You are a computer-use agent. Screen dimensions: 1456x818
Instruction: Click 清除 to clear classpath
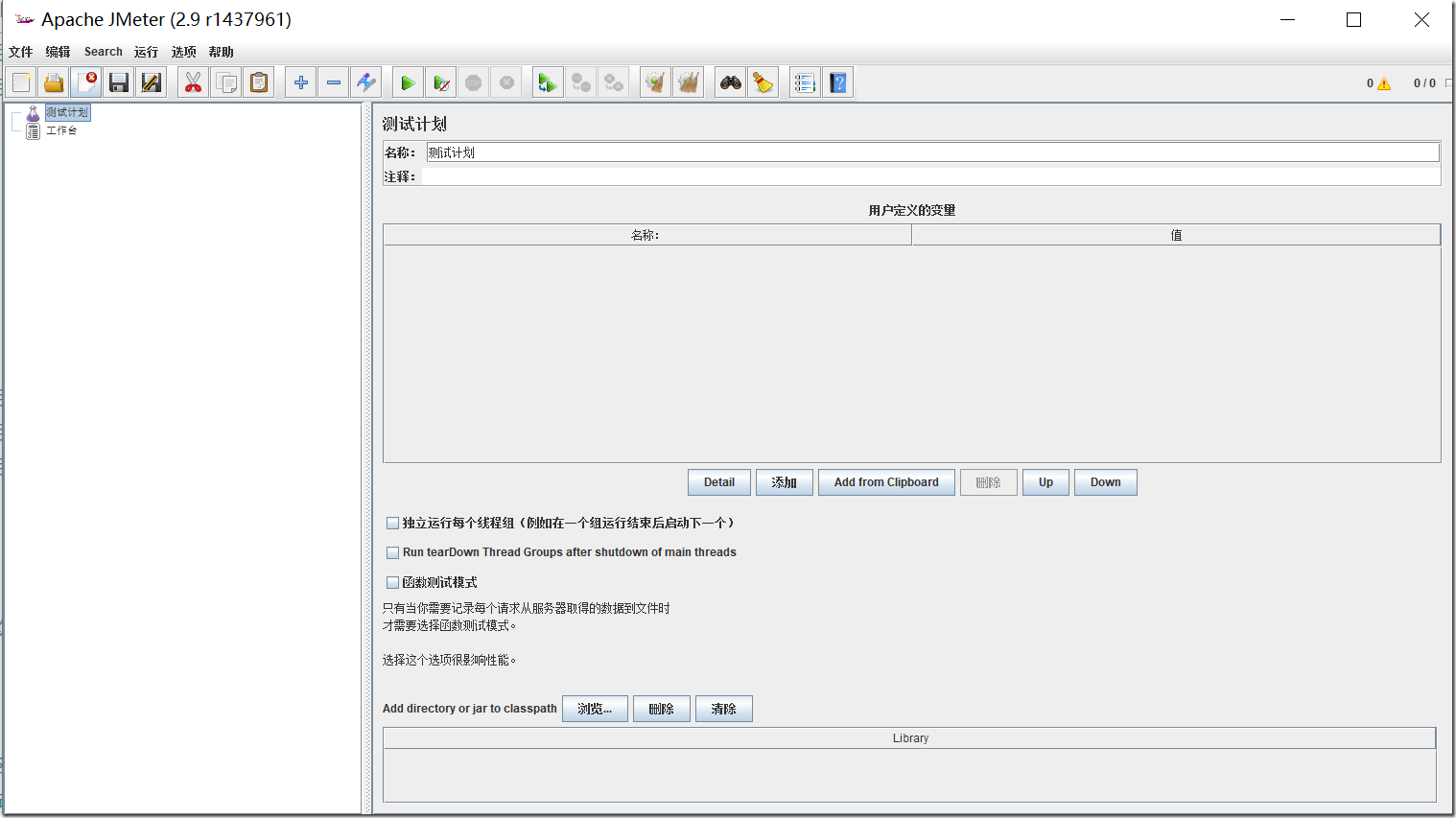pyautogui.click(x=724, y=709)
